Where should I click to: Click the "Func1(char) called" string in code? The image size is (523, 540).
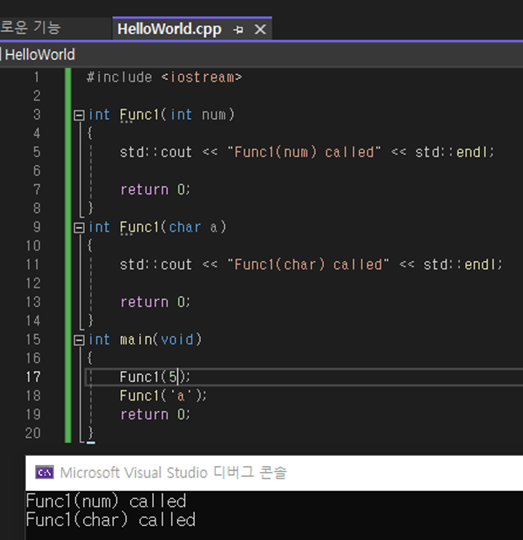308,264
